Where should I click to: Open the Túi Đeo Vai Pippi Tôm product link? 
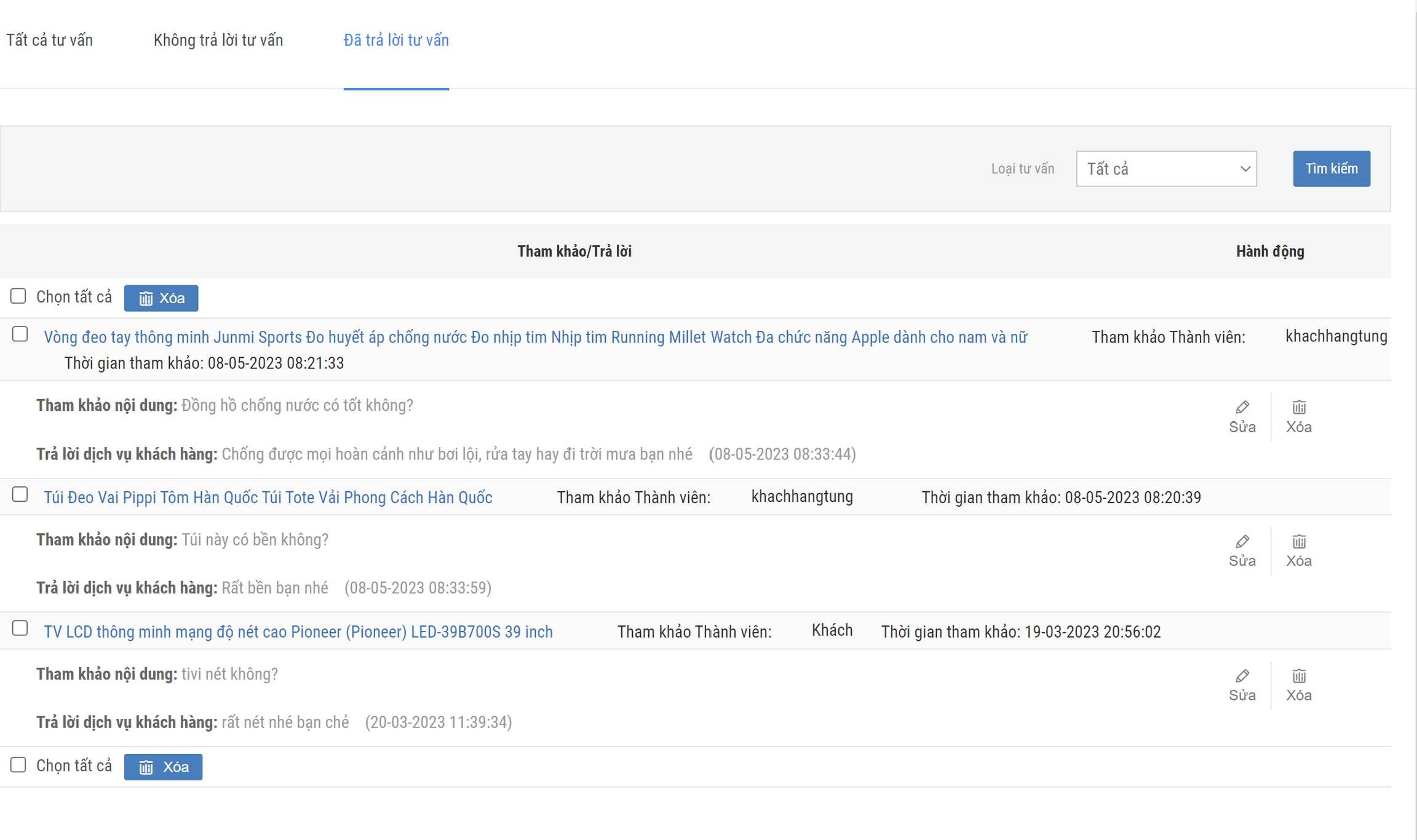tap(268, 497)
